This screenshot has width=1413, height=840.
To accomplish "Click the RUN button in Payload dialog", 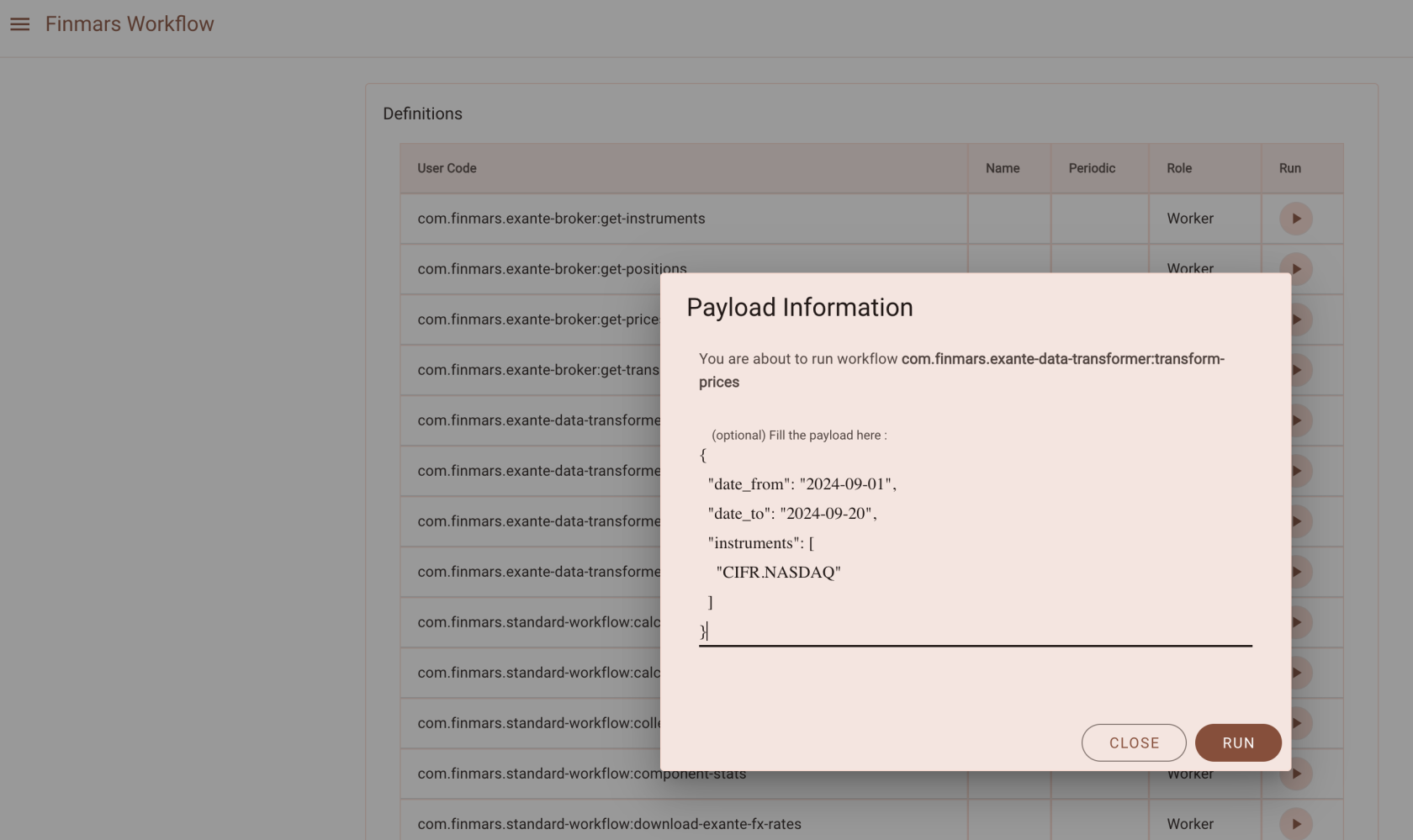I will [1237, 742].
